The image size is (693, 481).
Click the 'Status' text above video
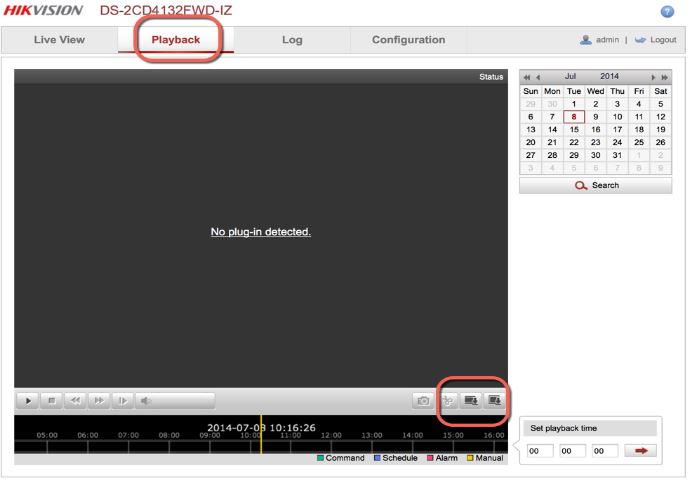pyautogui.click(x=491, y=77)
